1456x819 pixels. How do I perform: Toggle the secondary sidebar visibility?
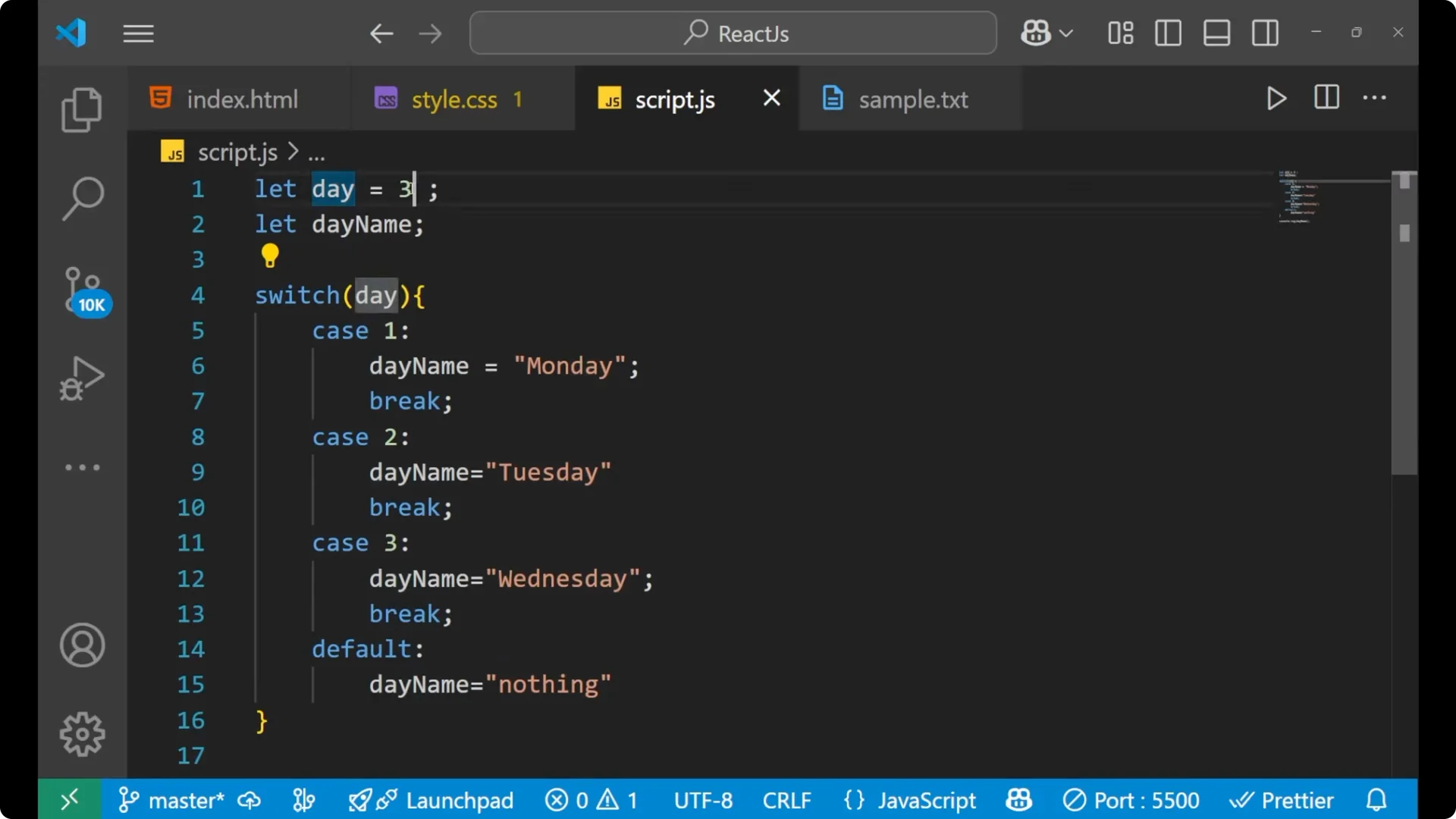point(1265,33)
